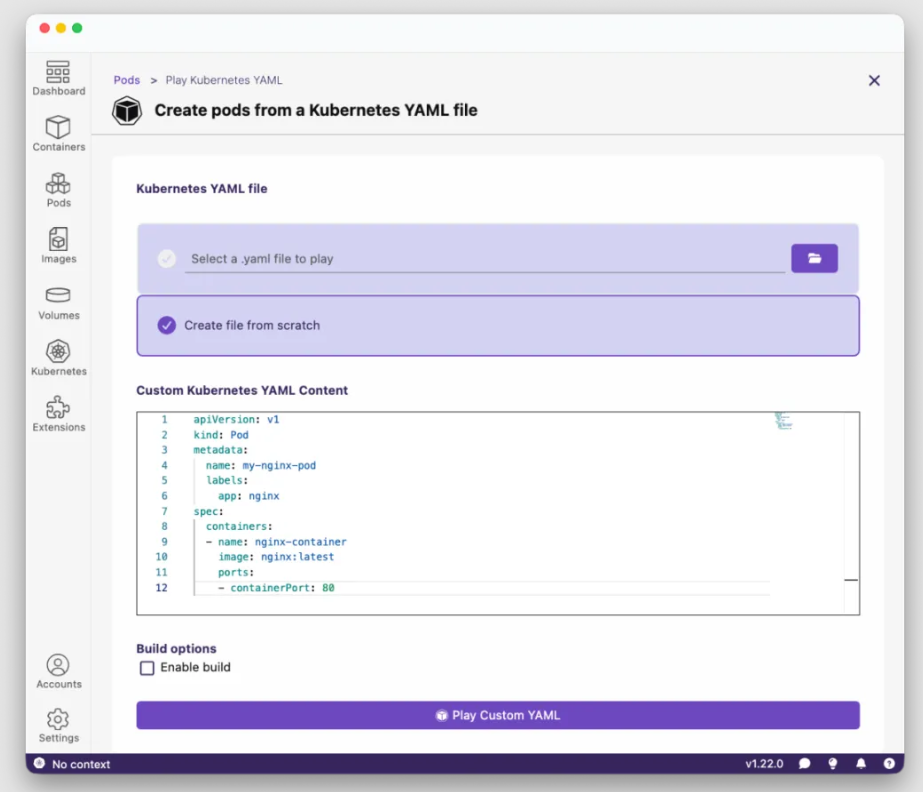
Task: Open the Dashboard from the sidebar
Action: point(58,77)
